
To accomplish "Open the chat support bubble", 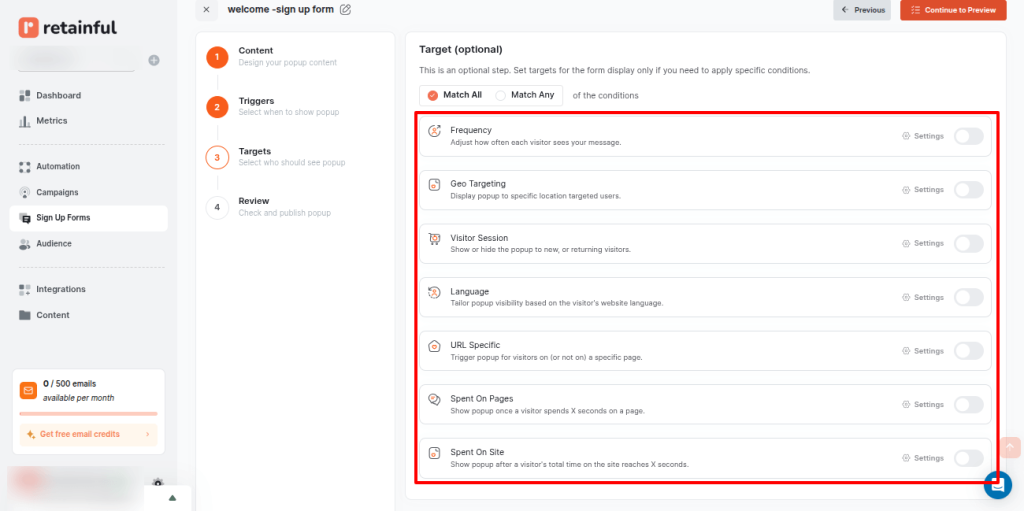I will coord(998,484).
